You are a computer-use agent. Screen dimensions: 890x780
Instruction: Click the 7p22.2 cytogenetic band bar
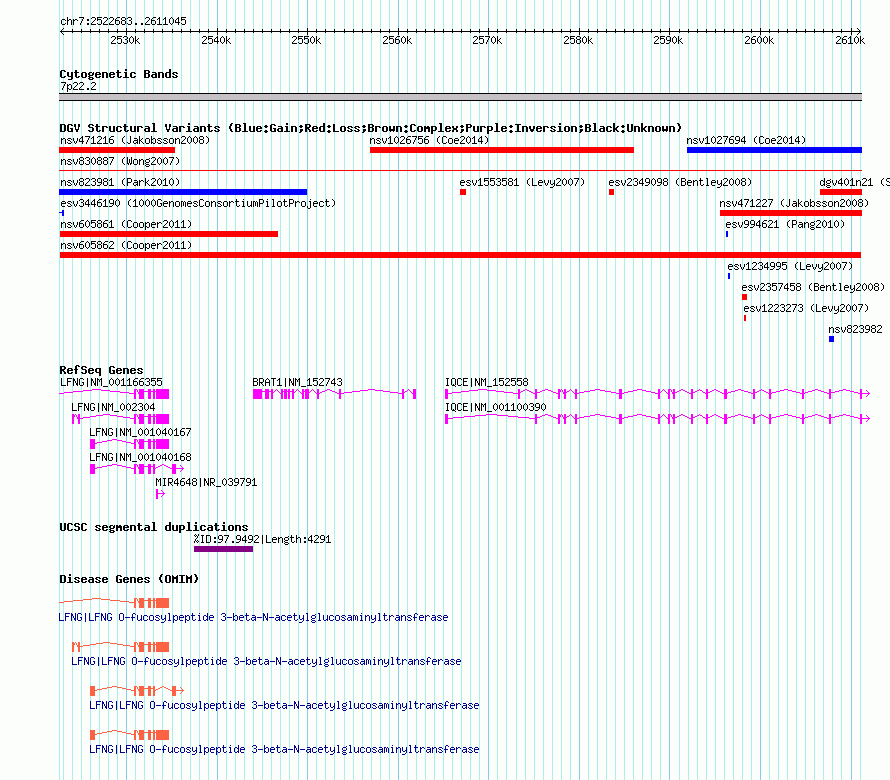coord(460,97)
